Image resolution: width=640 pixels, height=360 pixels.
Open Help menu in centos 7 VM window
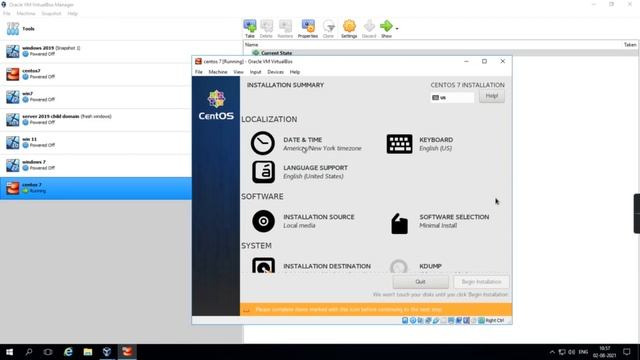click(295, 72)
